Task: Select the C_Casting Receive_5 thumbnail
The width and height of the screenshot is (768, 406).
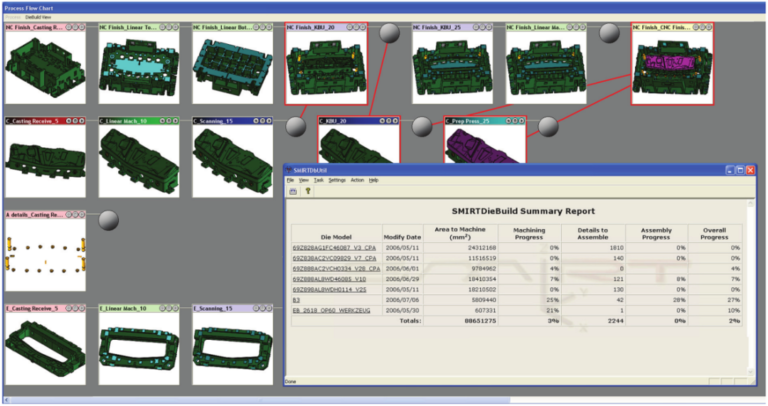Action: coord(45,161)
